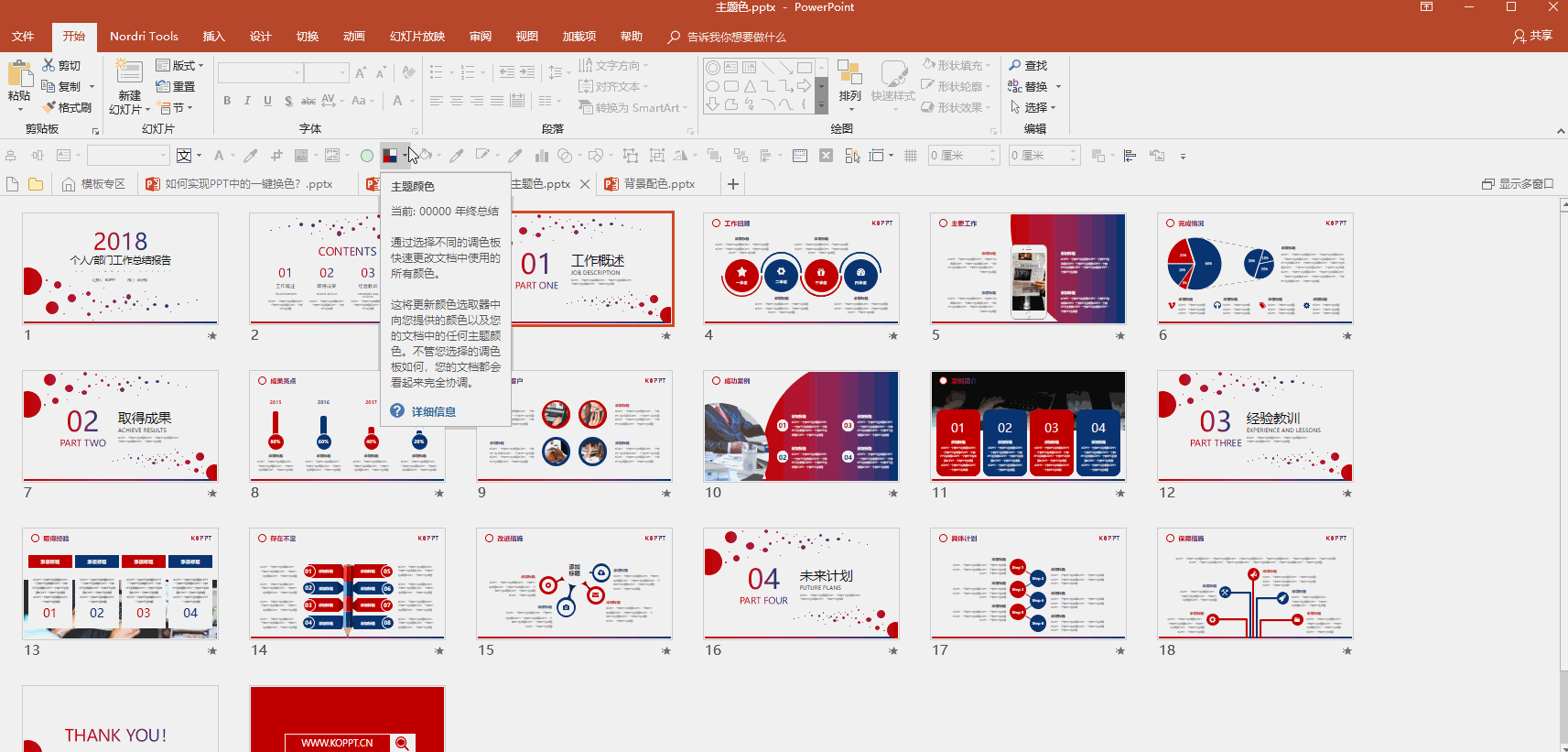Screen dimensions: 1568x752
Task: Click the green circle icon in the Nordri toolbar
Action: coord(367,156)
